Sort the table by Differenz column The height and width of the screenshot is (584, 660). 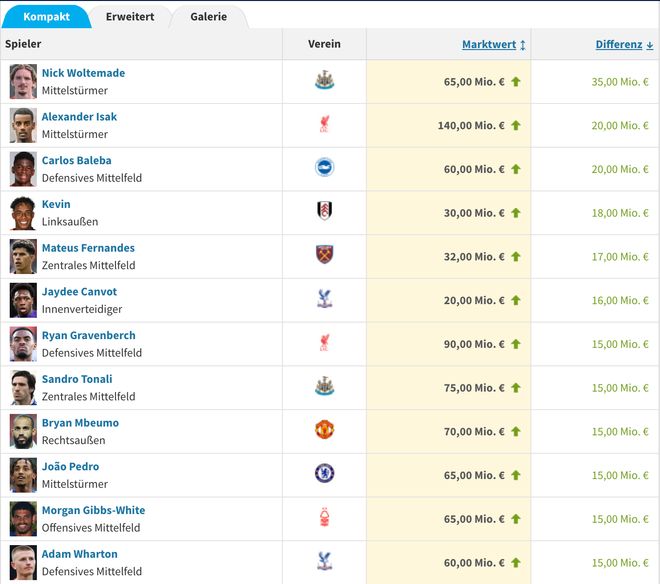[618, 45]
